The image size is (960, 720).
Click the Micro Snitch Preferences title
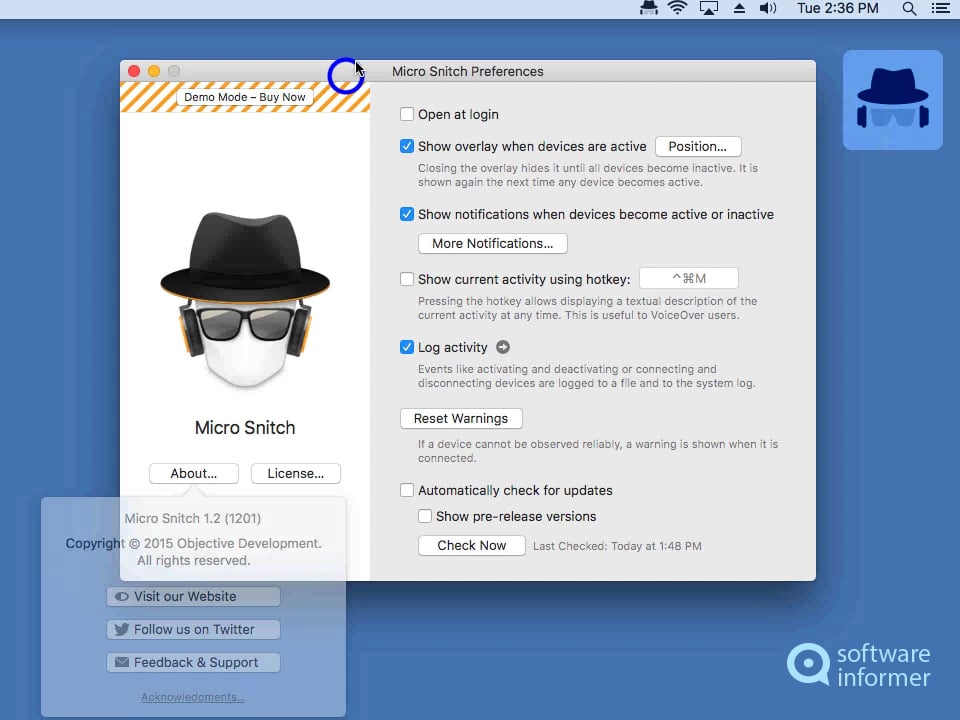point(468,72)
